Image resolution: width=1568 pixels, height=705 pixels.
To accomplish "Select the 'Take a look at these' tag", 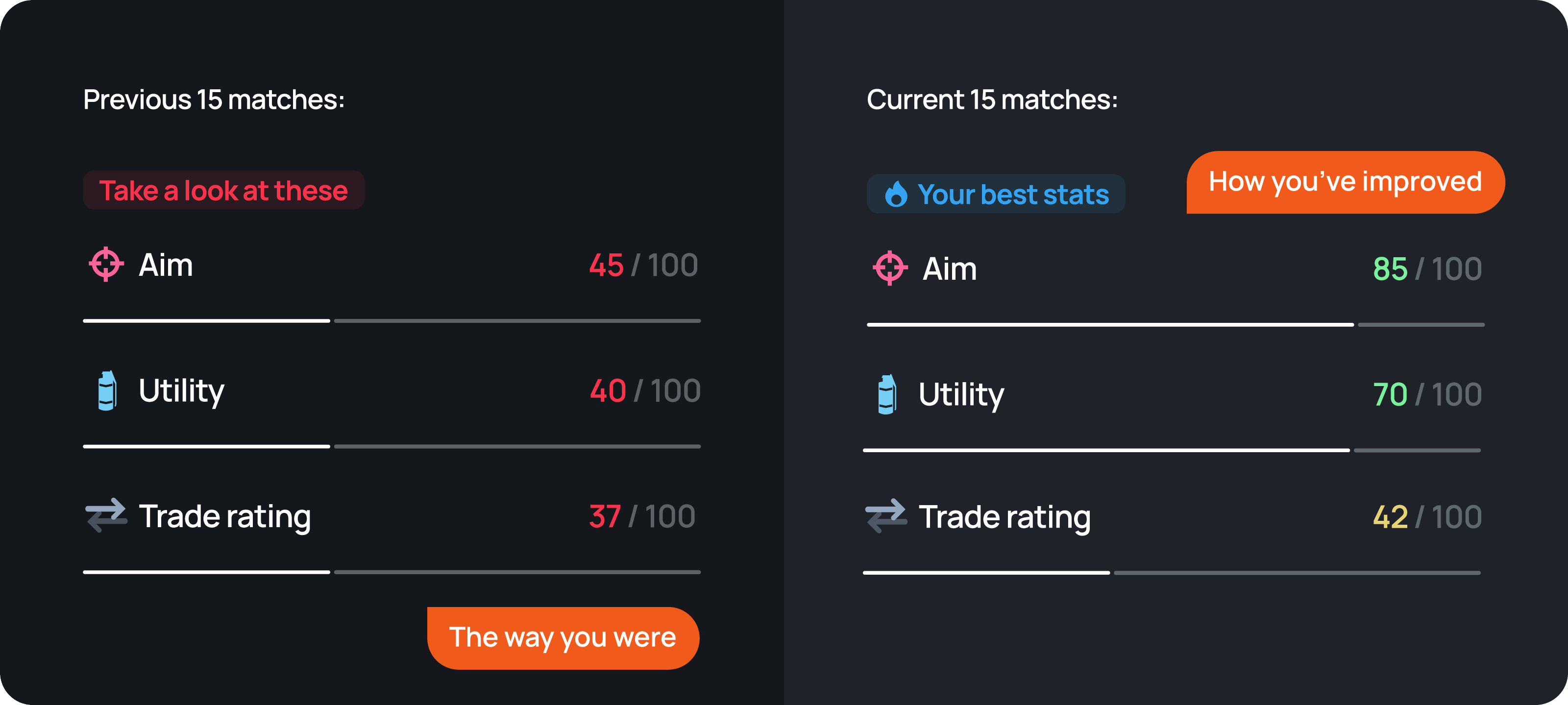I will click(223, 191).
